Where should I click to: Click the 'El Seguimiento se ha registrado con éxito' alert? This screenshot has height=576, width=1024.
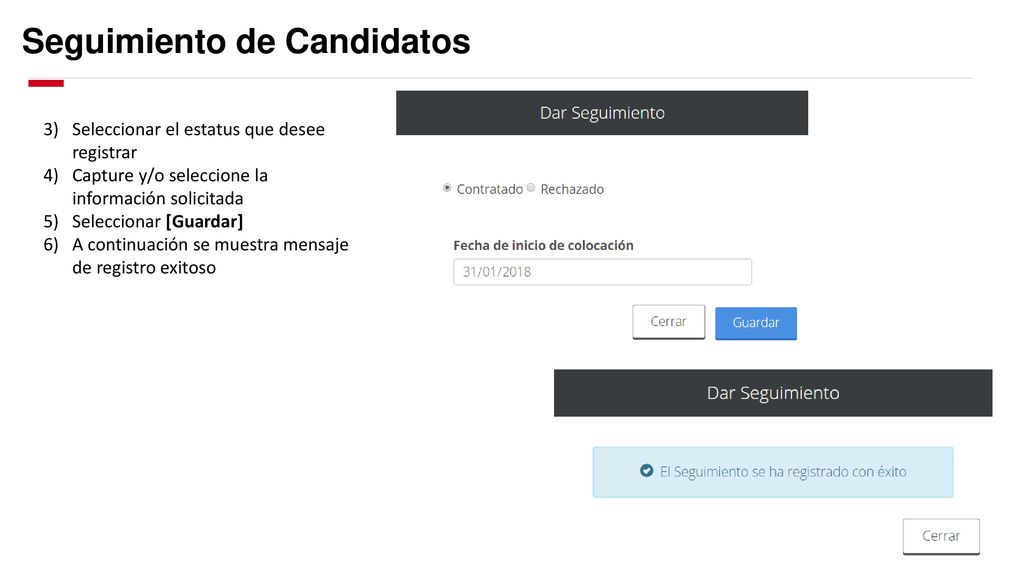(773, 472)
